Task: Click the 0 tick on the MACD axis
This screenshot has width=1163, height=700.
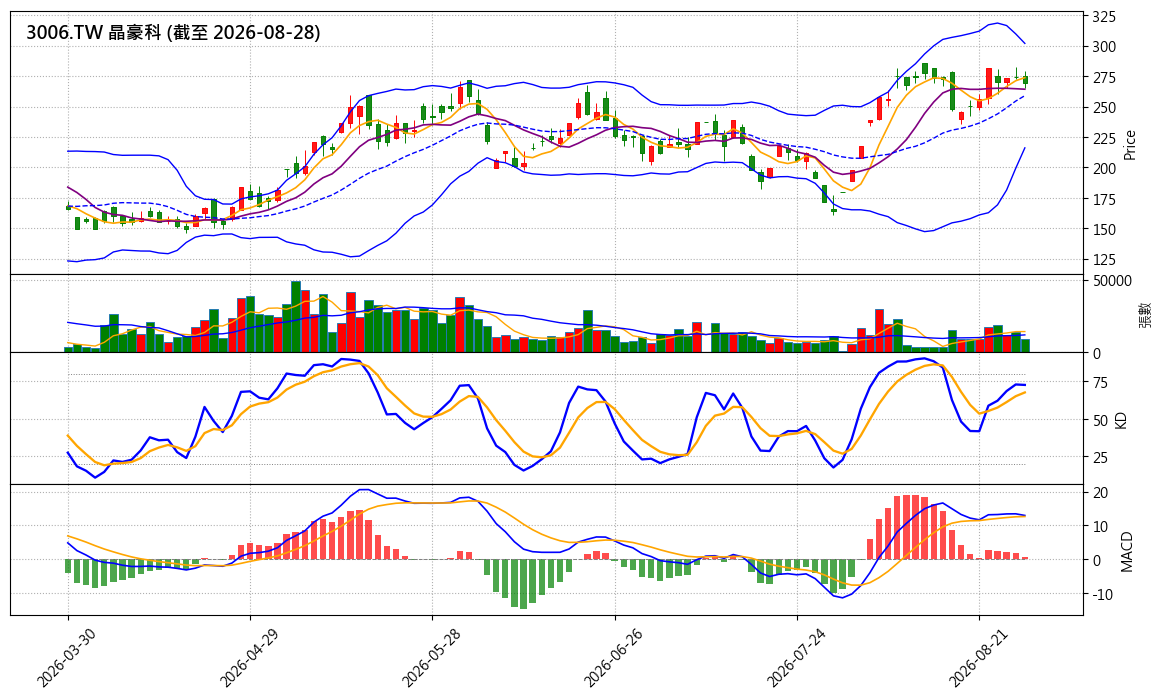Action: pyautogui.click(x=1097, y=560)
